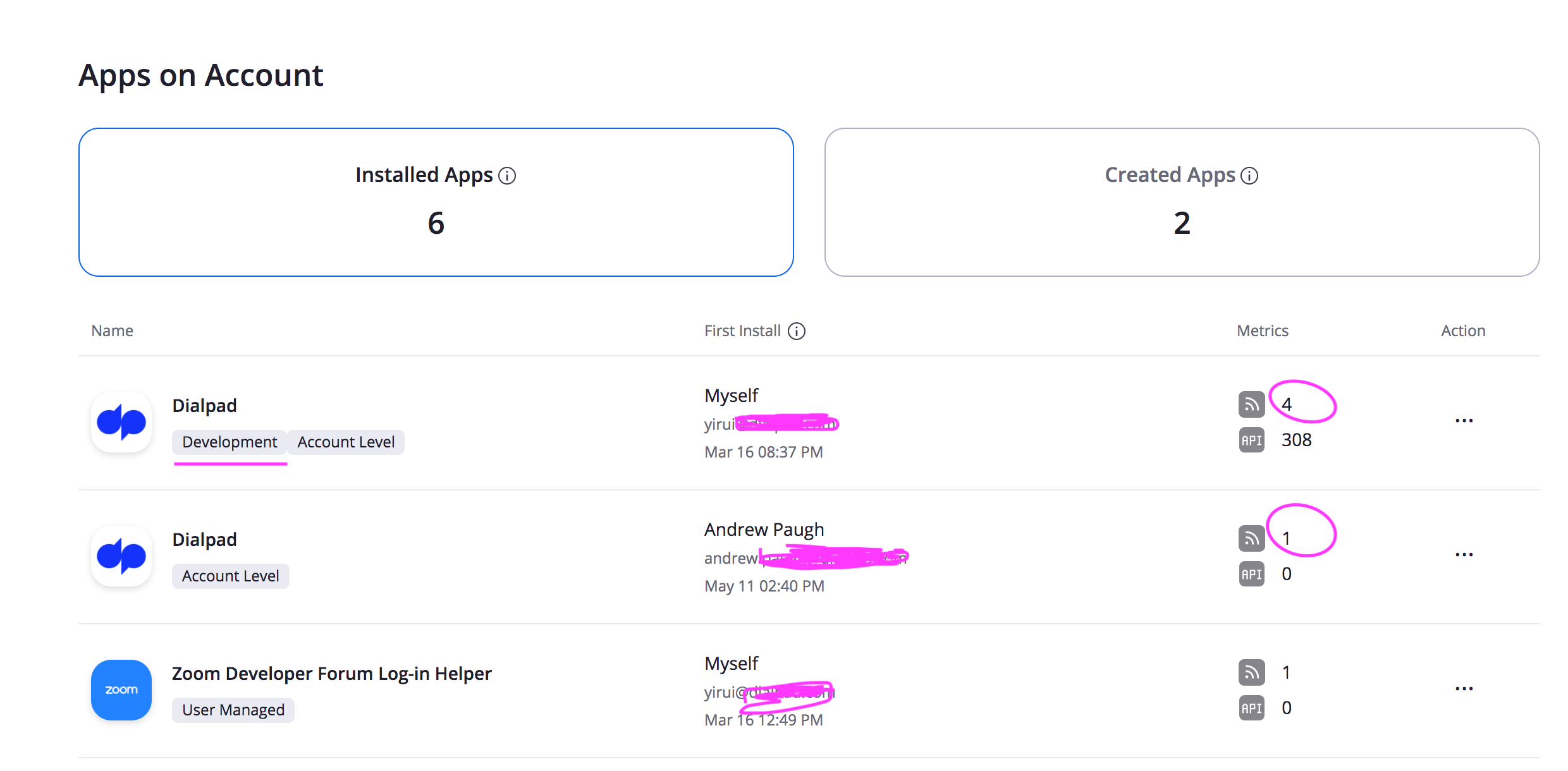Click the Name column header

pyautogui.click(x=112, y=331)
